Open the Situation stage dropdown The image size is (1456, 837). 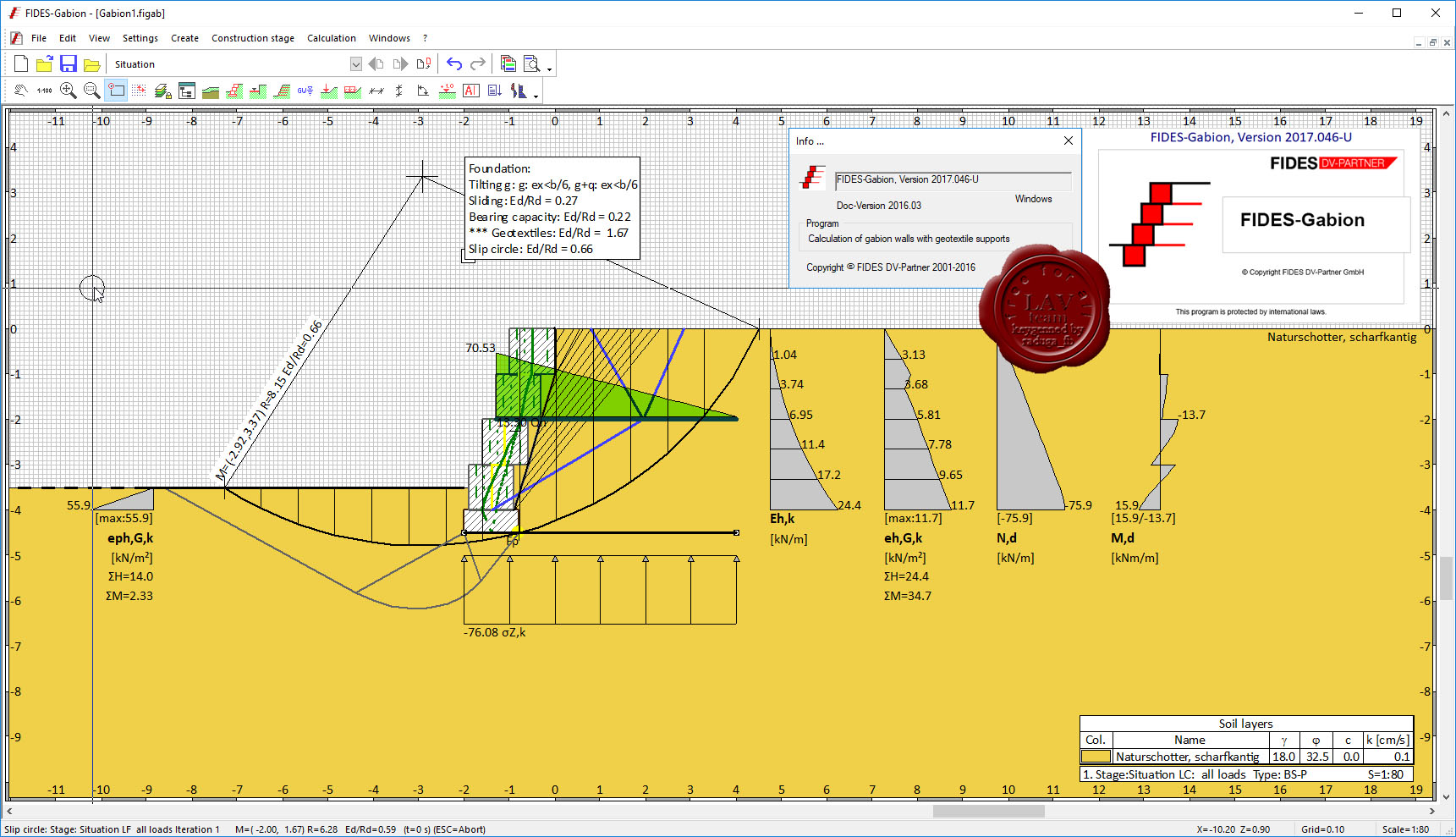[355, 64]
